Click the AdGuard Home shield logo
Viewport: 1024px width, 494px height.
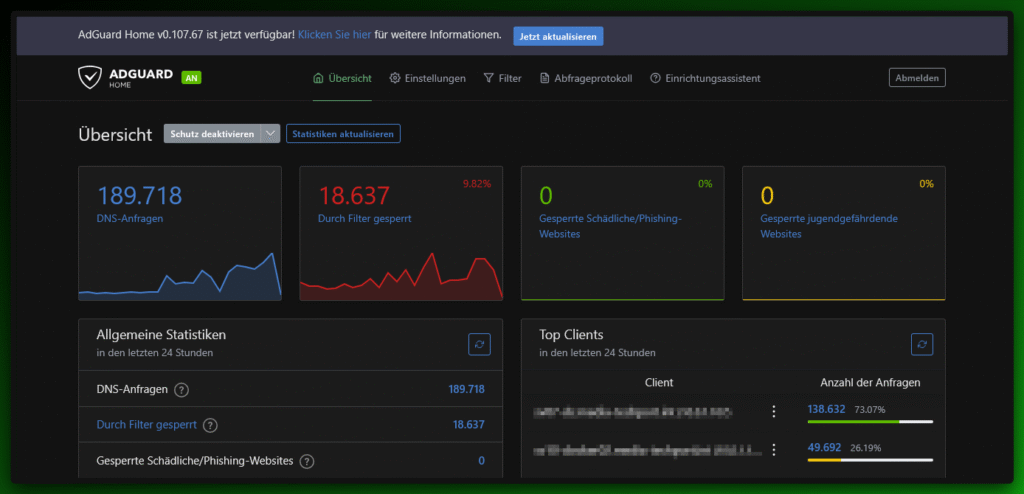point(91,78)
